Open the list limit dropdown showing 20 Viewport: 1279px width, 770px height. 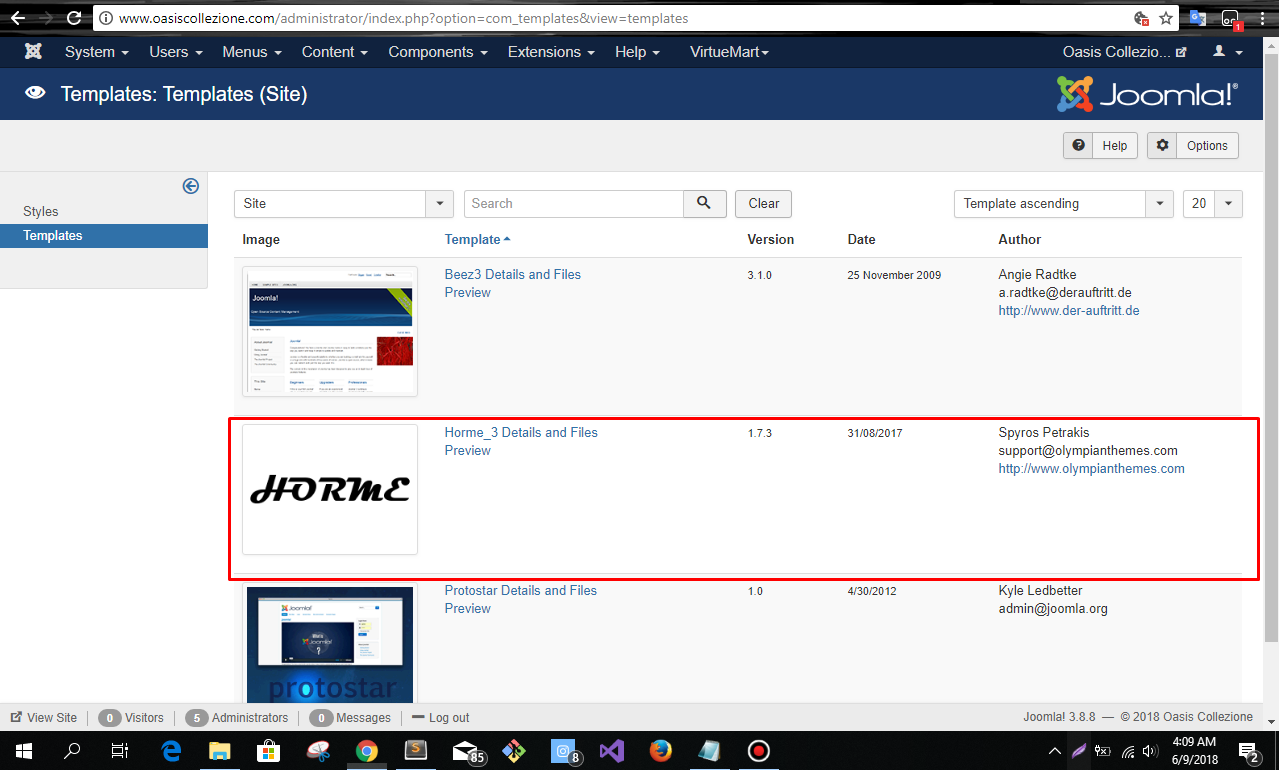(1213, 203)
